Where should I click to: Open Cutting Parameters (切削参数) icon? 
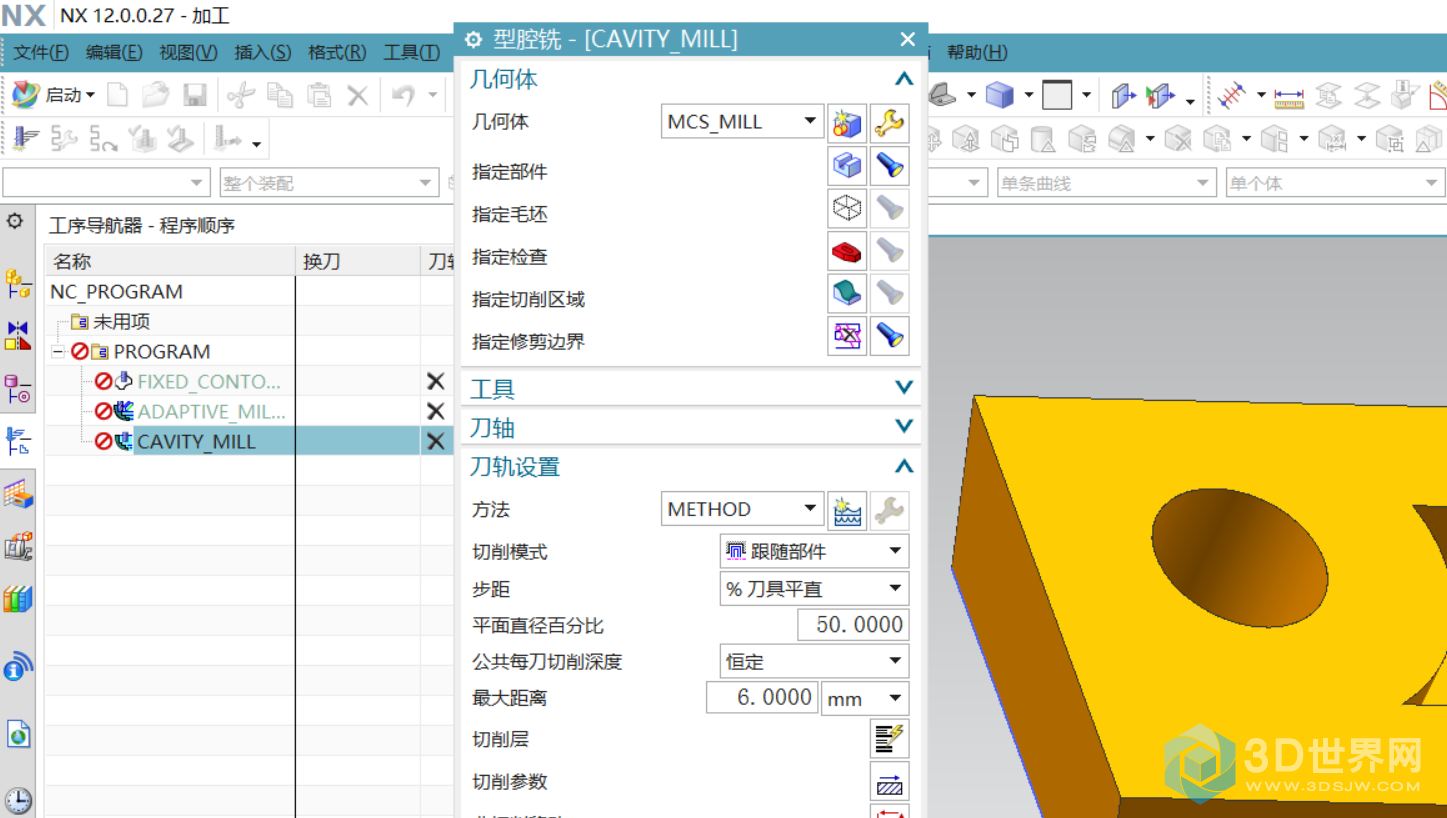(x=889, y=782)
